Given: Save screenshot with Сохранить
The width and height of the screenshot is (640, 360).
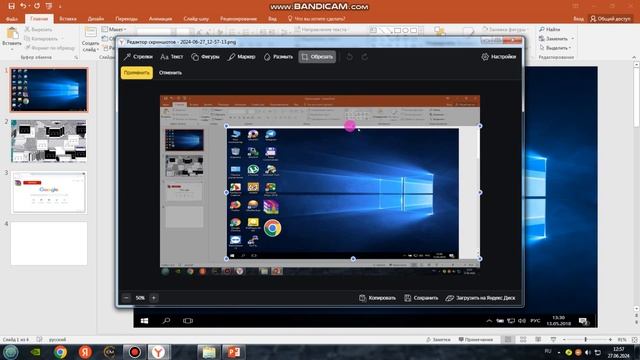Looking at the screenshot, I should coord(421,298).
